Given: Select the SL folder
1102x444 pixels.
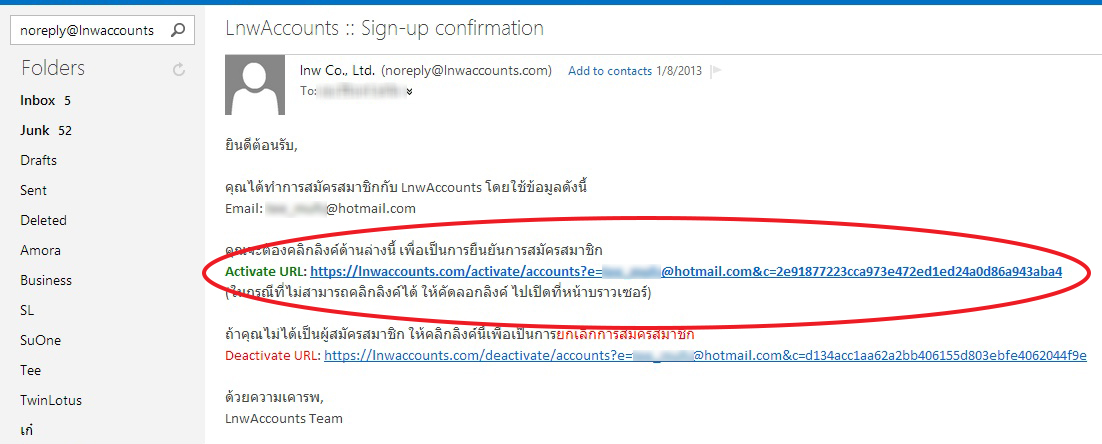Looking at the screenshot, I should [x=27, y=311].
